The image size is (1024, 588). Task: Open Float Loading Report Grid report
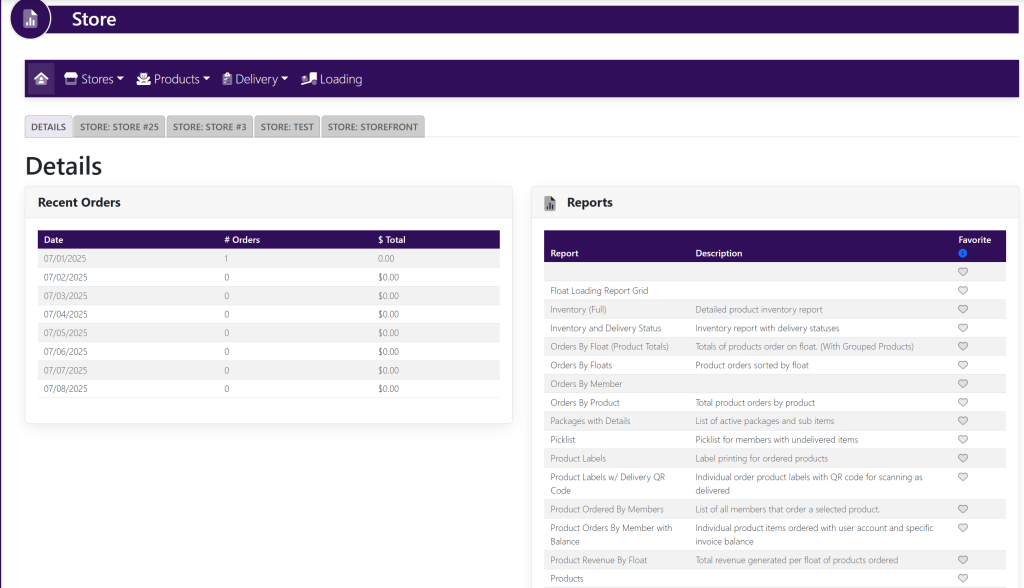[599, 291]
